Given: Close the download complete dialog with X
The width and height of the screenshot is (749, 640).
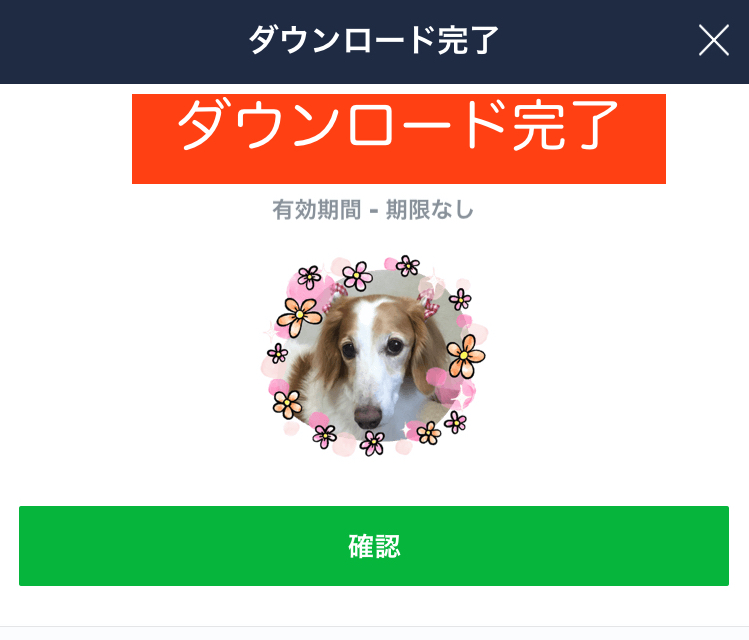Looking at the screenshot, I should (714, 40).
